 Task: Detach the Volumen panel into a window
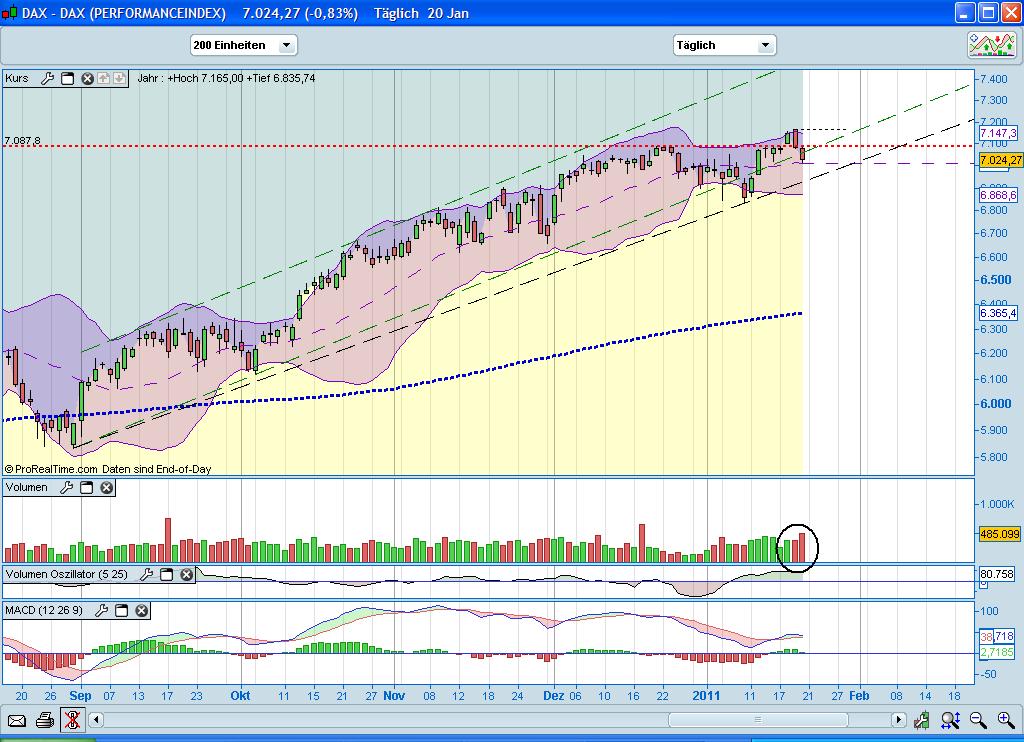(86, 487)
